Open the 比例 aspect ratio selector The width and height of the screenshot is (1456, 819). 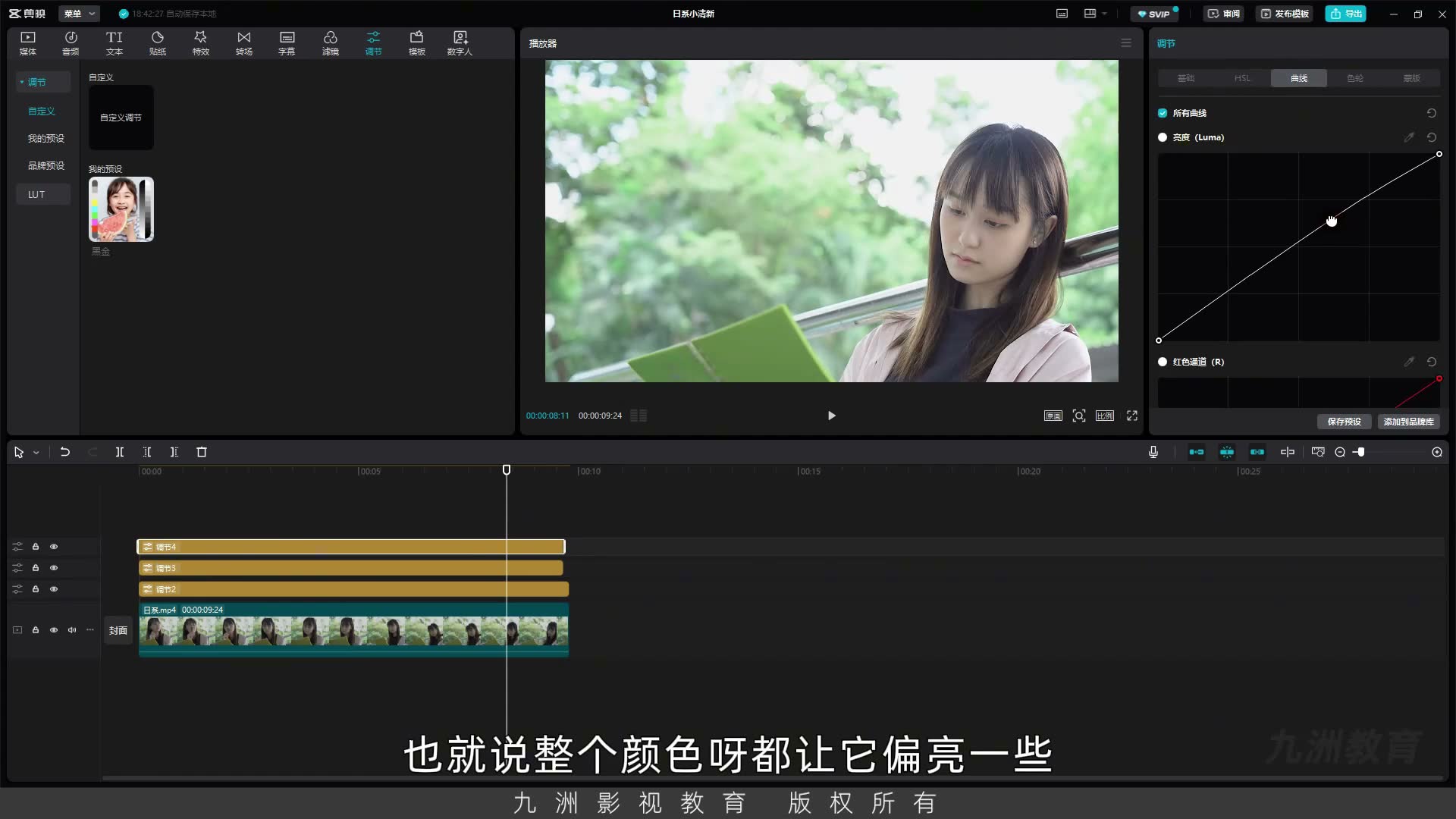coord(1105,416)
